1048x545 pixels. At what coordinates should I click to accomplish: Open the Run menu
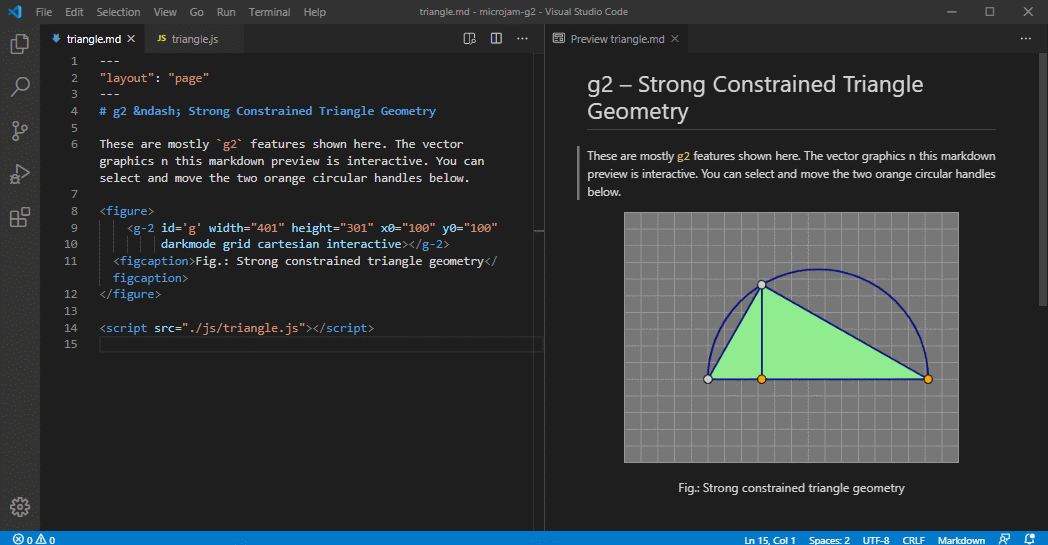pyautogui.click(x=226, y=12)
